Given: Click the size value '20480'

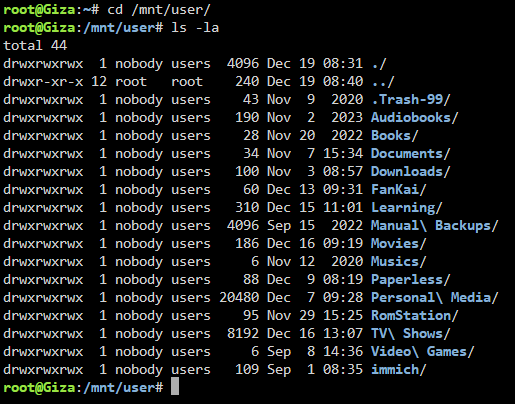Looking at the screenshot, I should [x=239, y=298].
